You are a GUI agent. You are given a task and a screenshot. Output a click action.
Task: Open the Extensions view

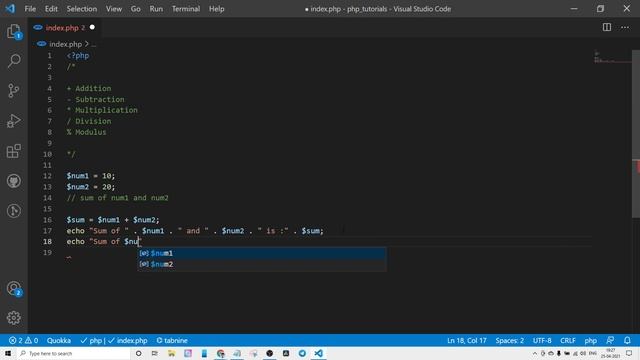coord(14,151)
